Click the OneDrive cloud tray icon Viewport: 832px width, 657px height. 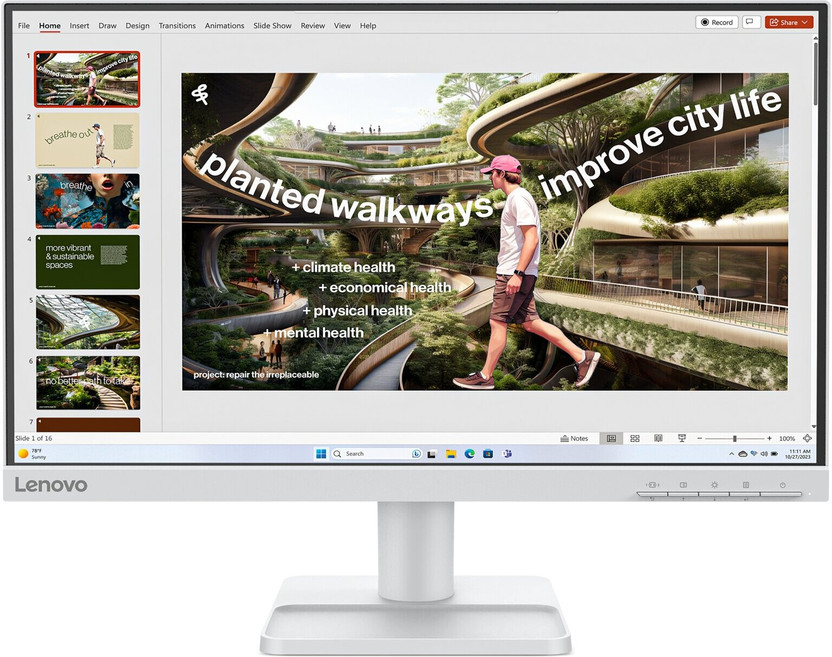click(743, 454)
